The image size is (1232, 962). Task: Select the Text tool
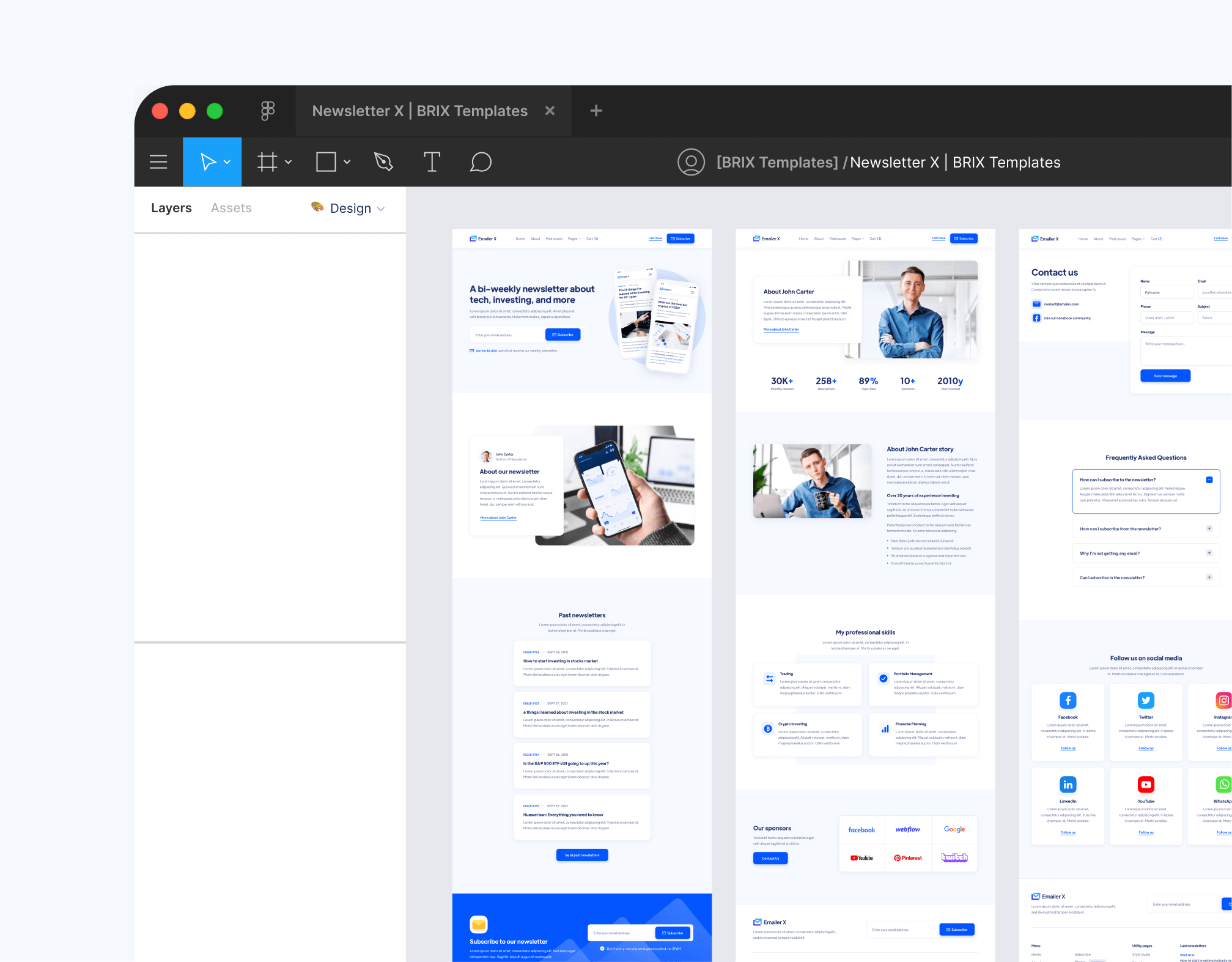click(432, 162)
